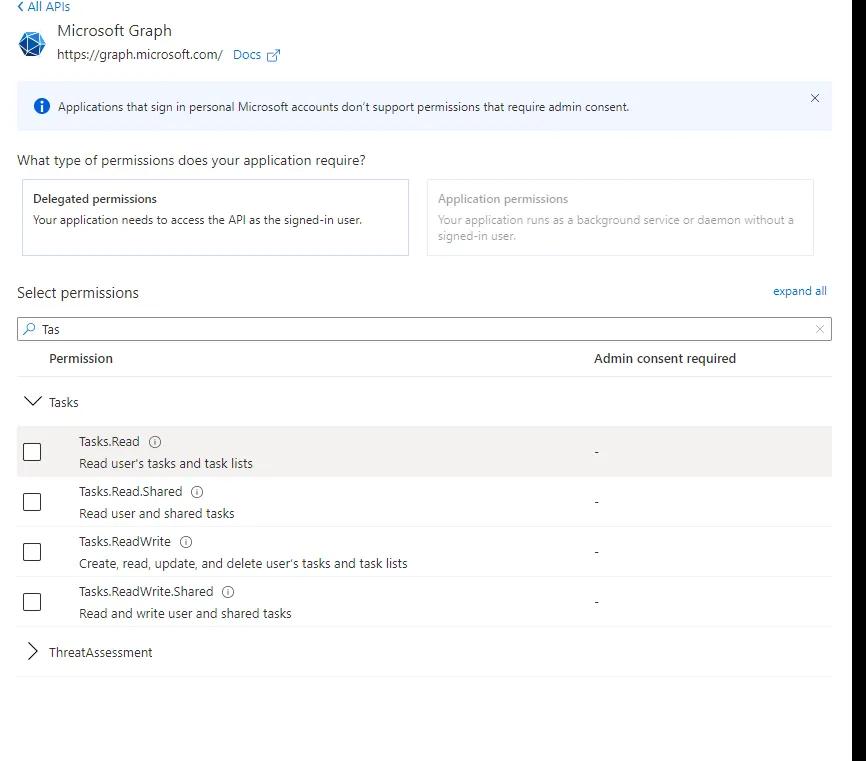Screen dimensions: 866x761
Task: Check the Tasks.Read permission checkbox
Action: click(32, 452)
